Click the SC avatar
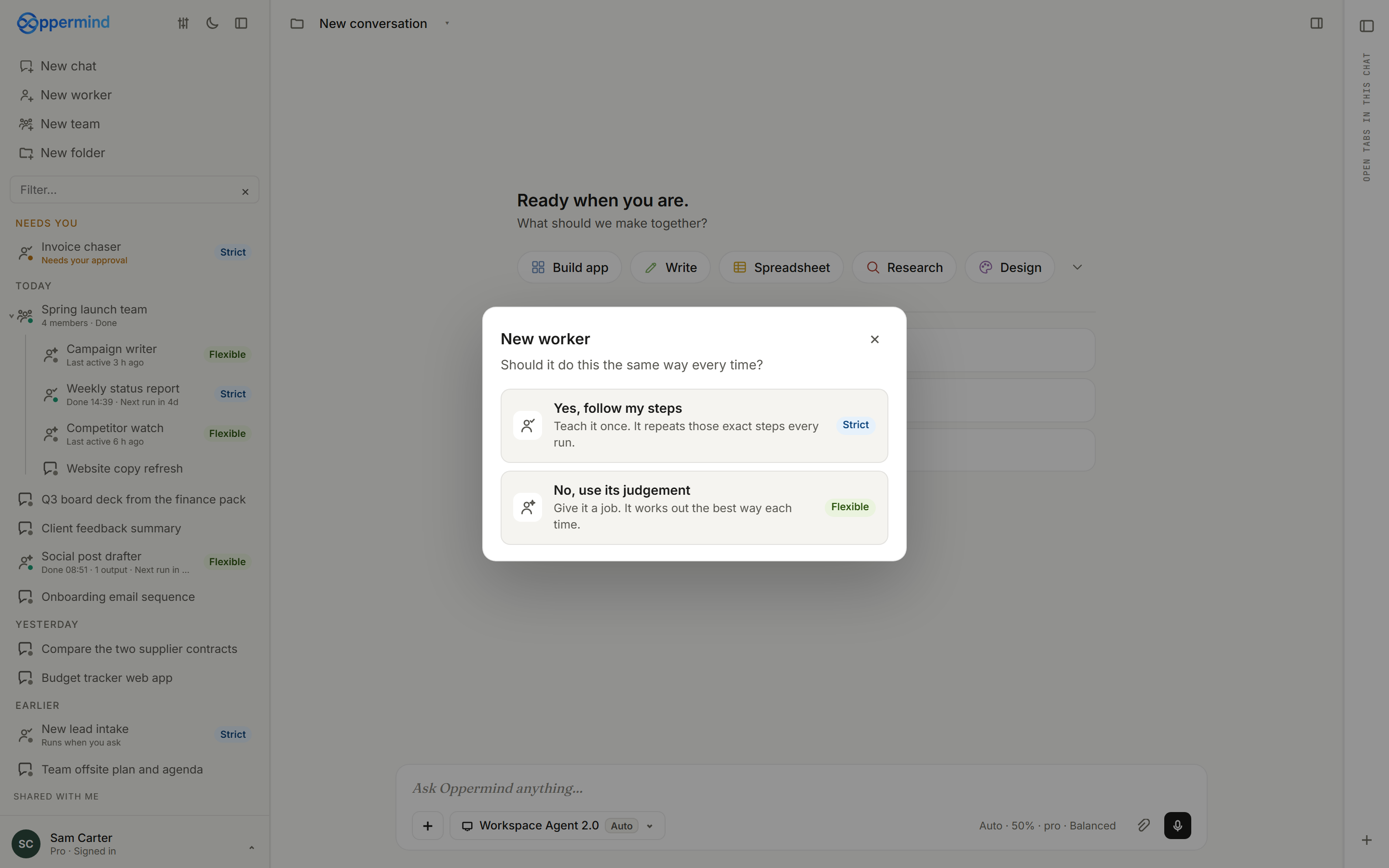The image size is (1389, 868). [x=26, y=844]
